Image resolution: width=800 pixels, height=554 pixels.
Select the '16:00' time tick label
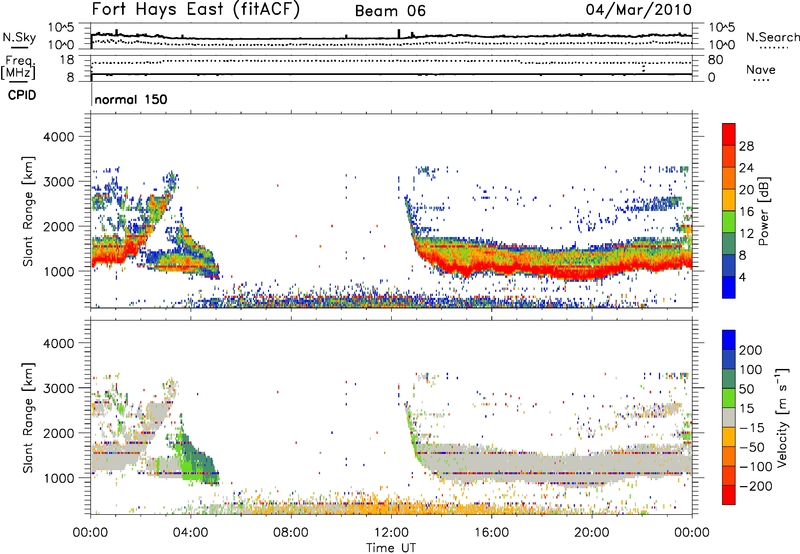[491, 533]
